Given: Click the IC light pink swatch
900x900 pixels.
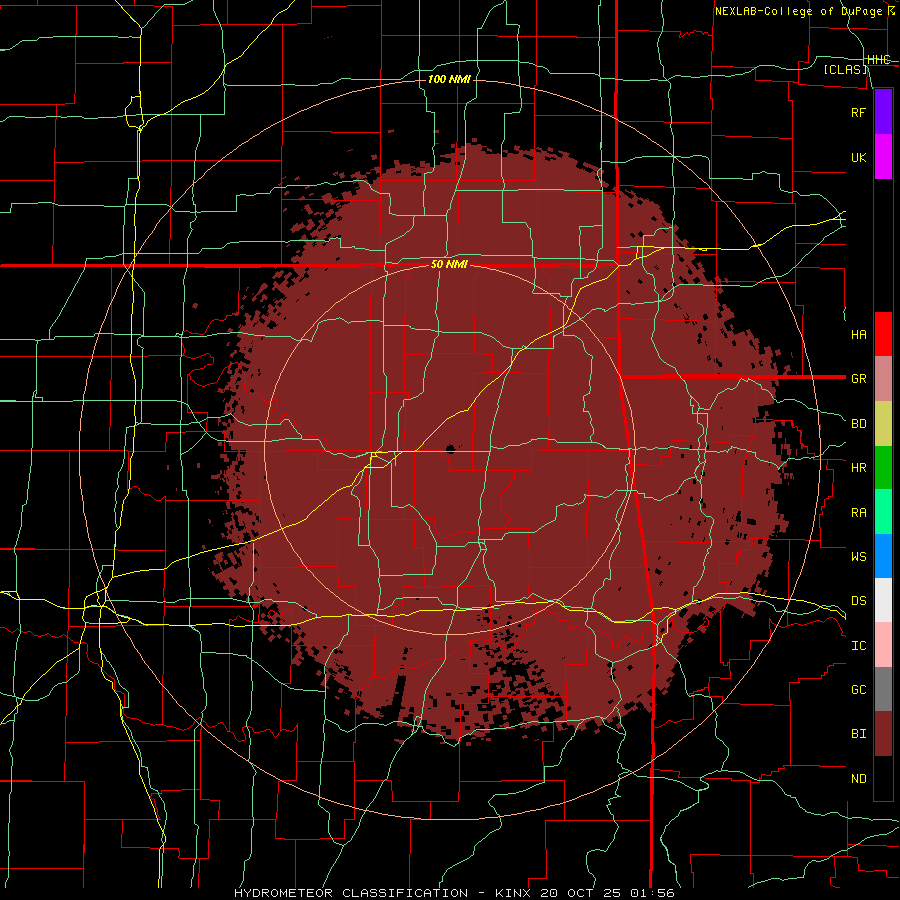Looking at the screenshot, I should 883,645.
